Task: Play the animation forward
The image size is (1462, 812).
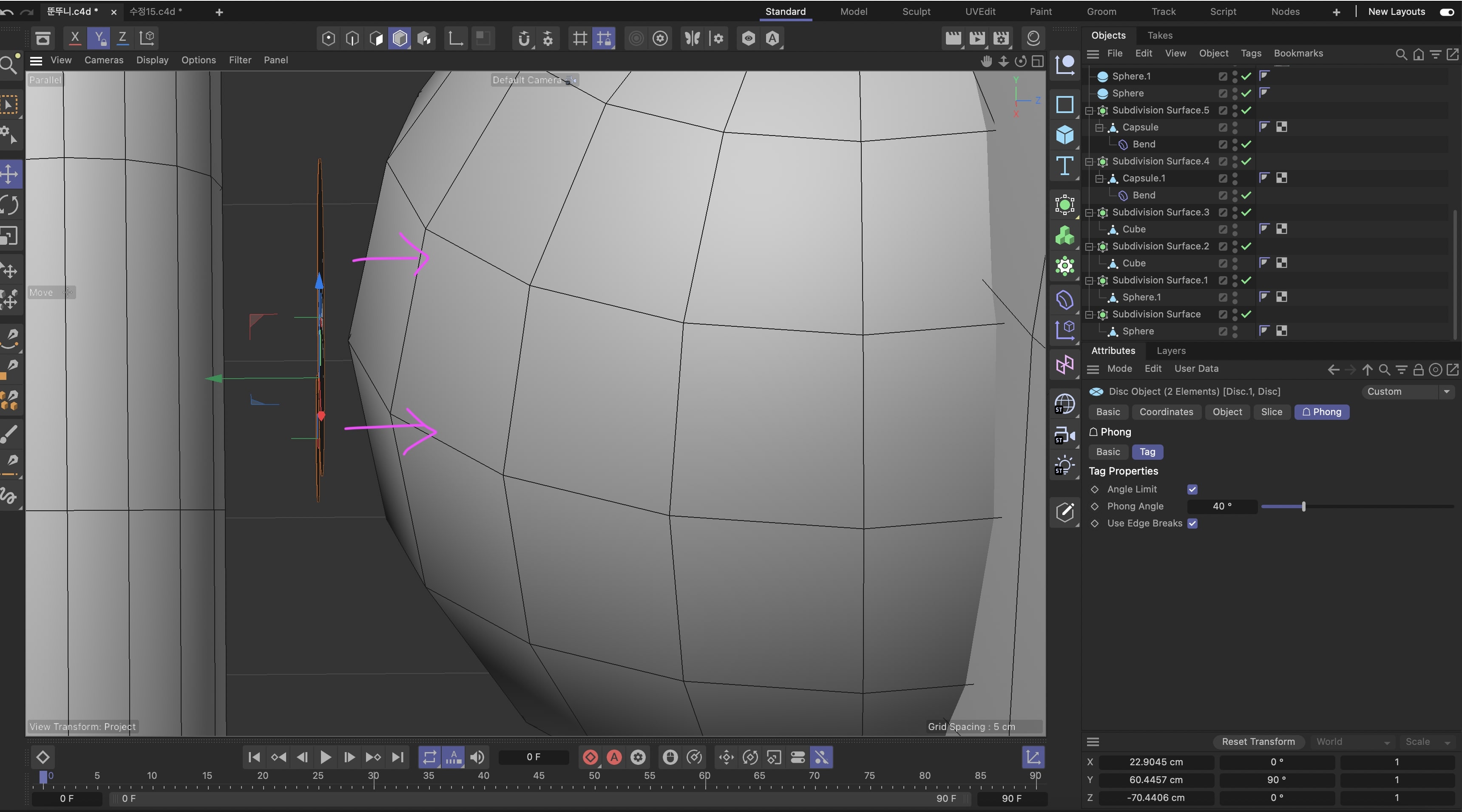Action: [x=325, y=757]
